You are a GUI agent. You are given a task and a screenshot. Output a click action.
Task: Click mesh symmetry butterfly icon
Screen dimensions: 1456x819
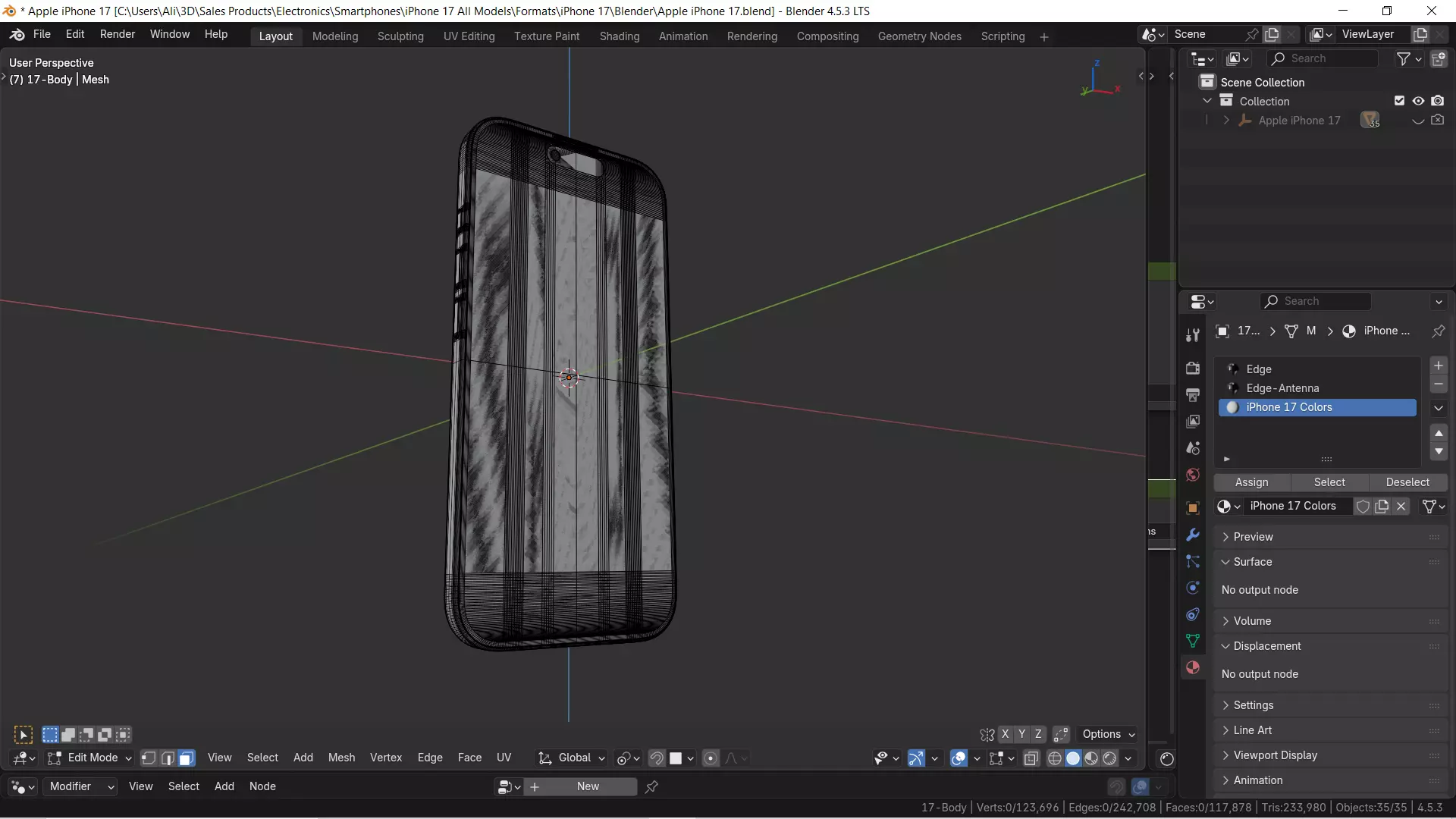pos(987,735)
